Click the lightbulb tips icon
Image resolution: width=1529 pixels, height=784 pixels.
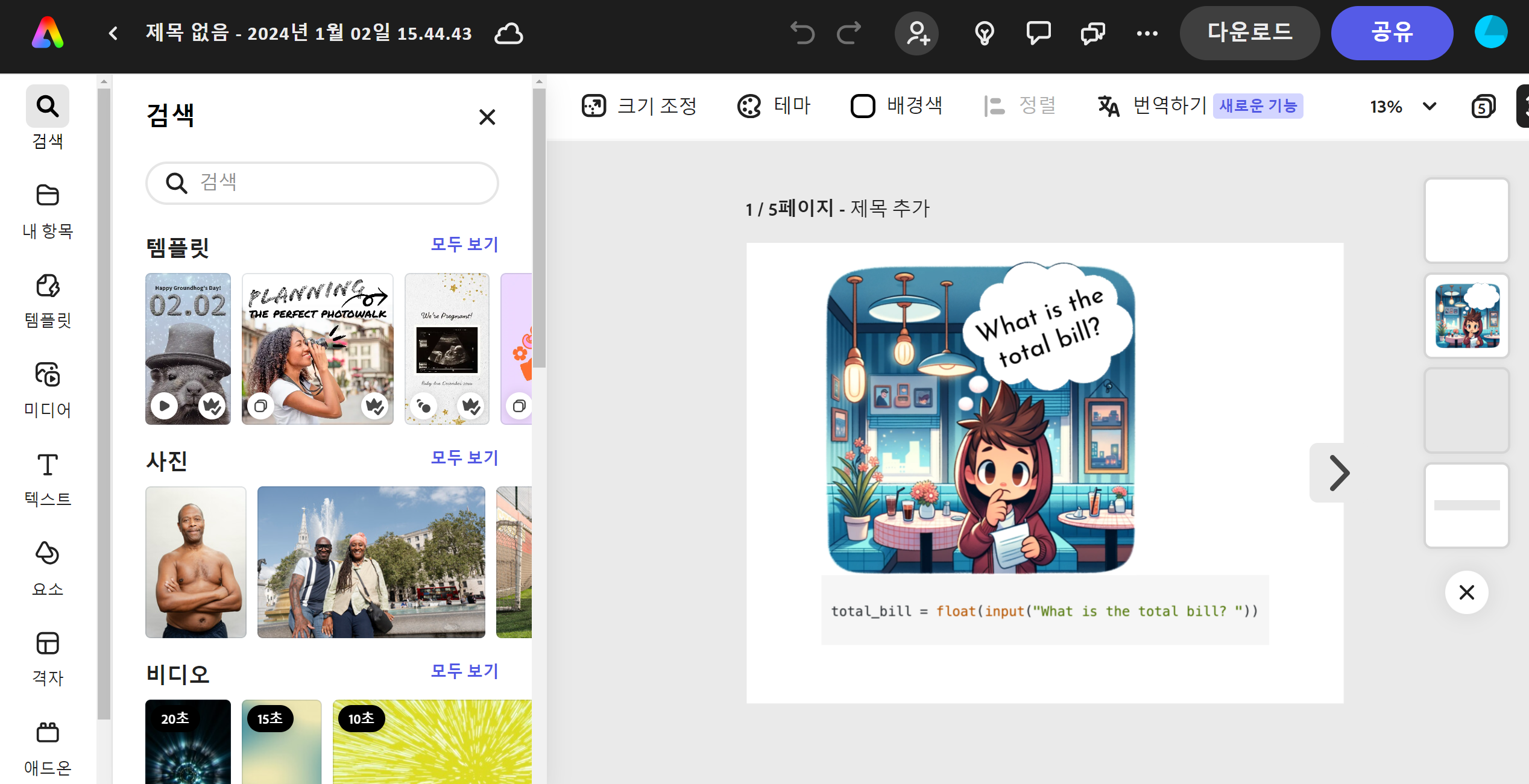[984, 33]
